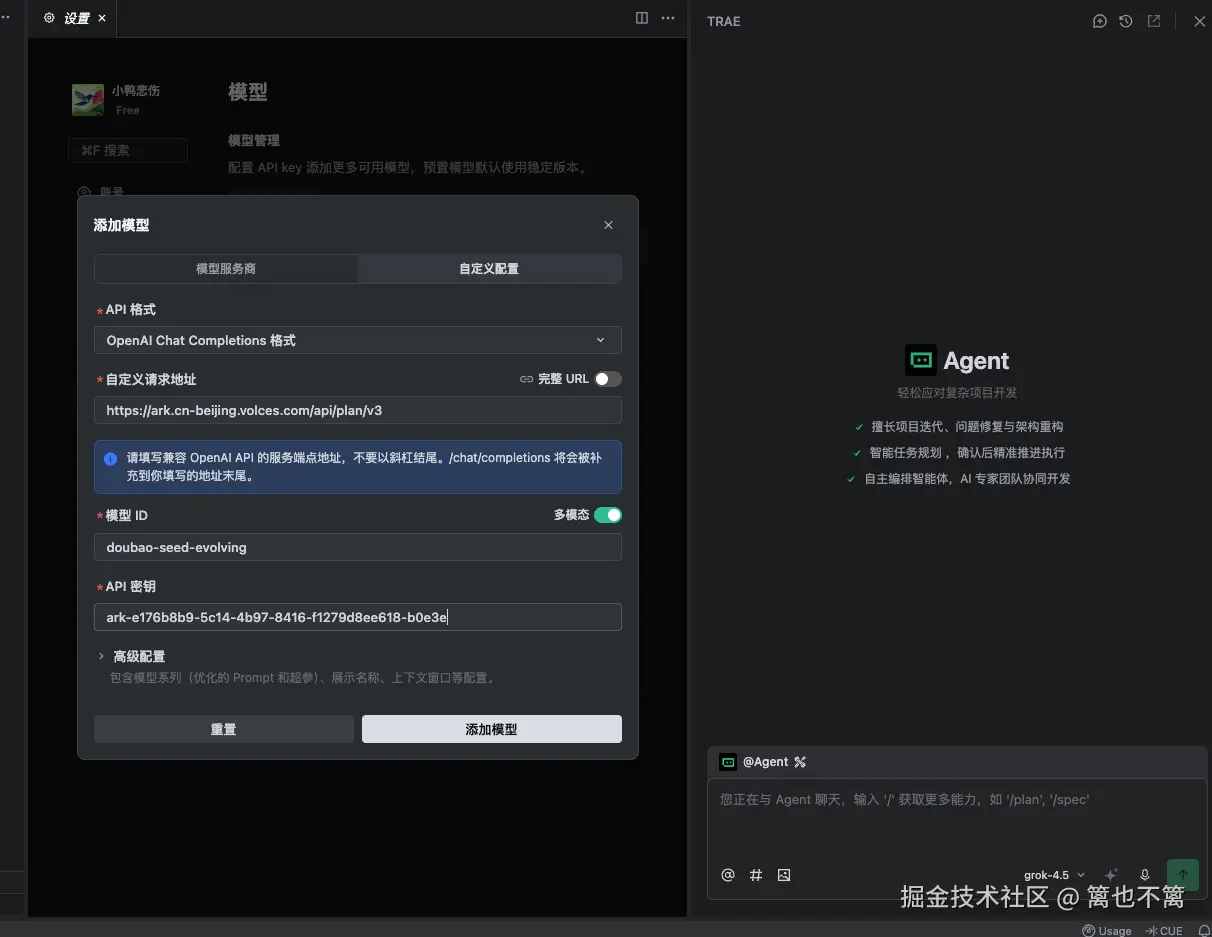Open the Agent tools configuration icon
The width and height of the screenshot is (1212, 937).
click(x=800, y=762)
